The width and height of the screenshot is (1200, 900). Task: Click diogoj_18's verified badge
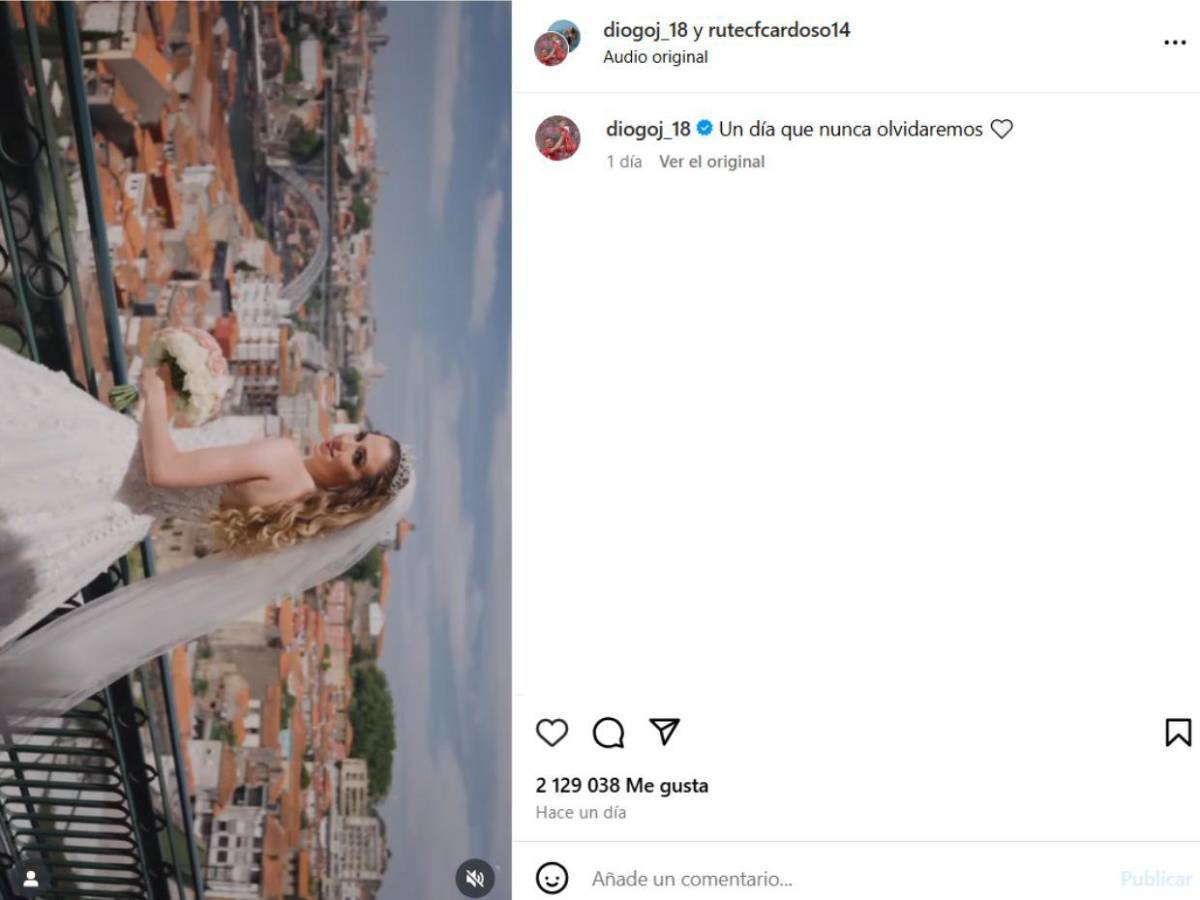click(x=705, y=128)
